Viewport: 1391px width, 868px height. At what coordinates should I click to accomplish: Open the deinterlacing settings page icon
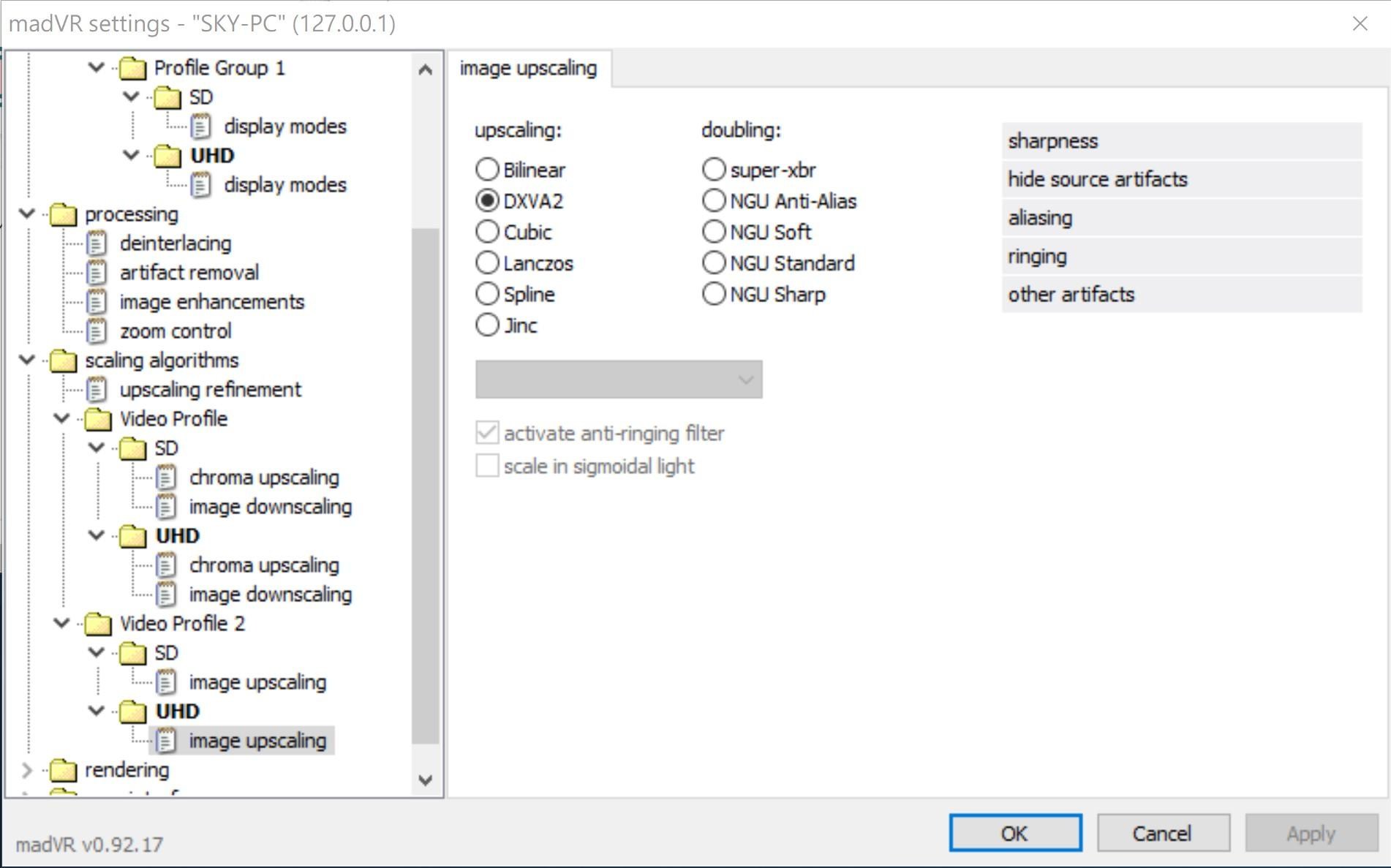97,244
